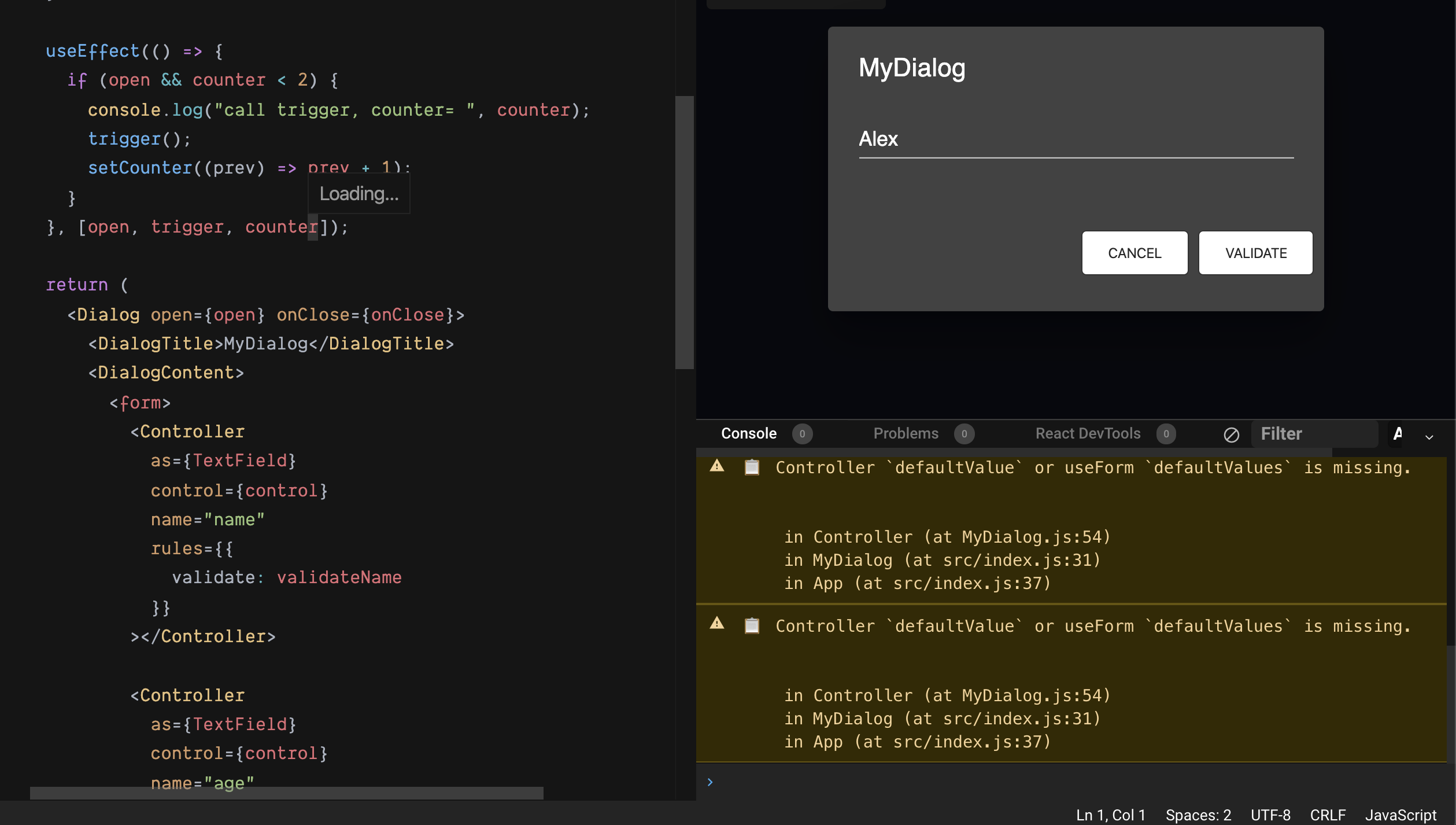
Task: Click the Console tab count badge
Action: click(x=802, y=434)
